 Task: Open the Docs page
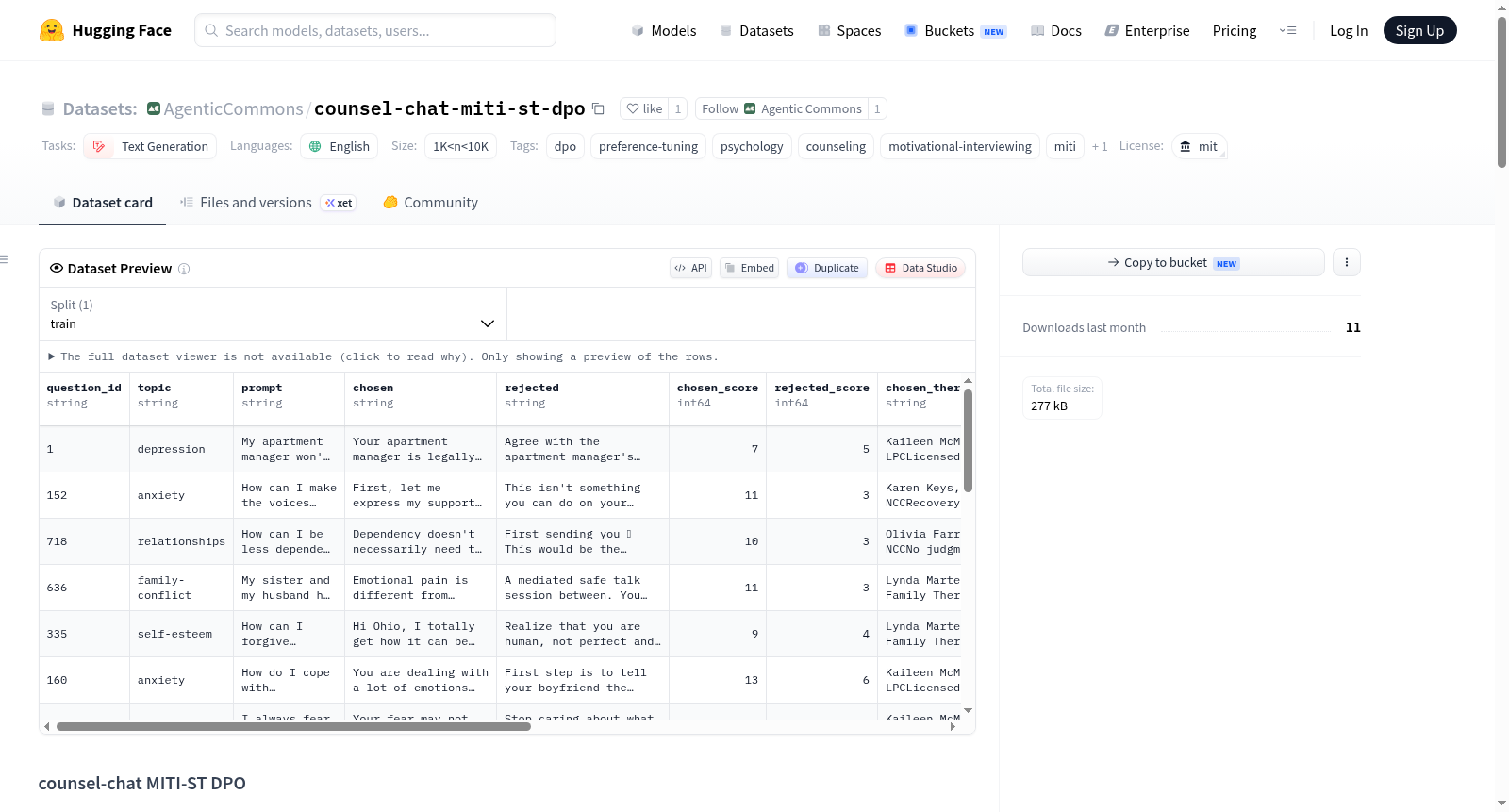(x=1056, y=30)
